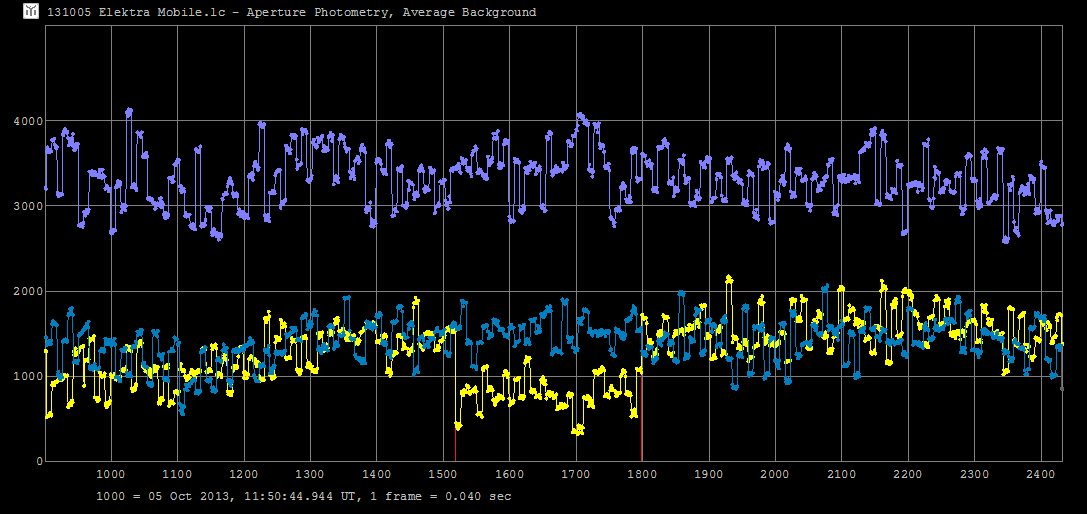Click the x-axis frame label 1300
The height and width of the screenshot is (514, 1087).
310,475
